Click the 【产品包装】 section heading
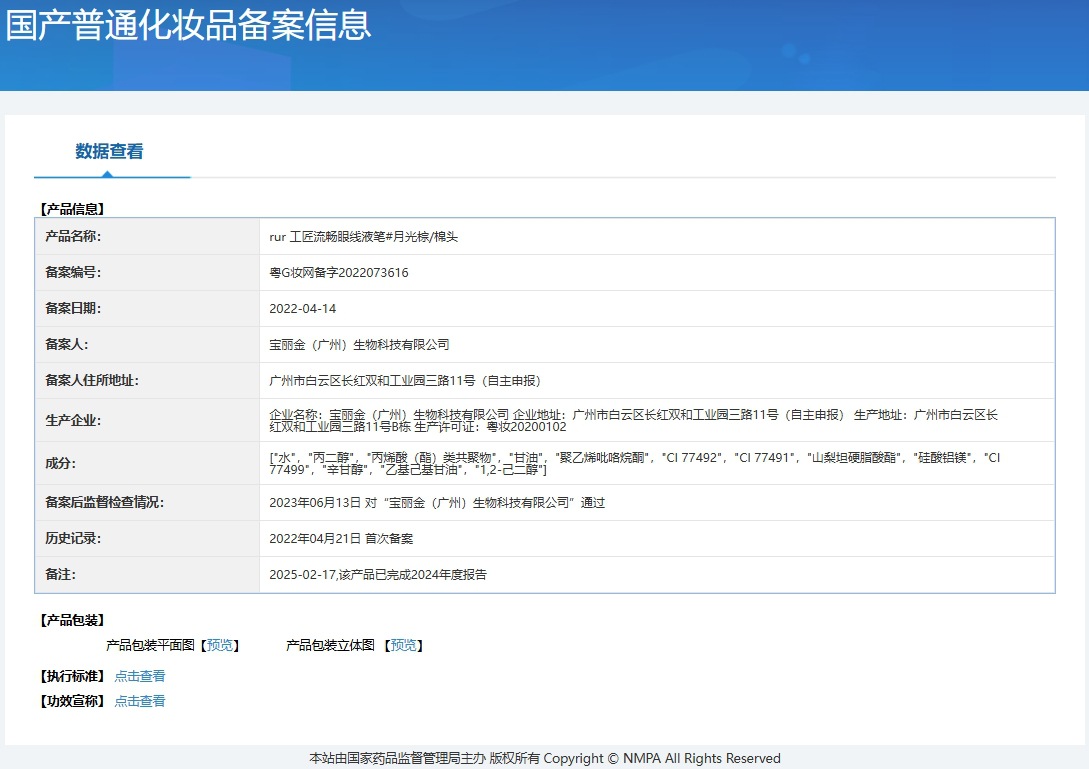1089x769 pixels. point(72,620)
